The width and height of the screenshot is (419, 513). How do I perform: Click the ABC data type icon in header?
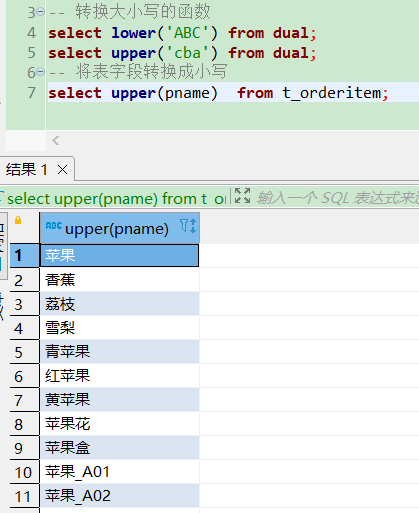coord(54,226)
